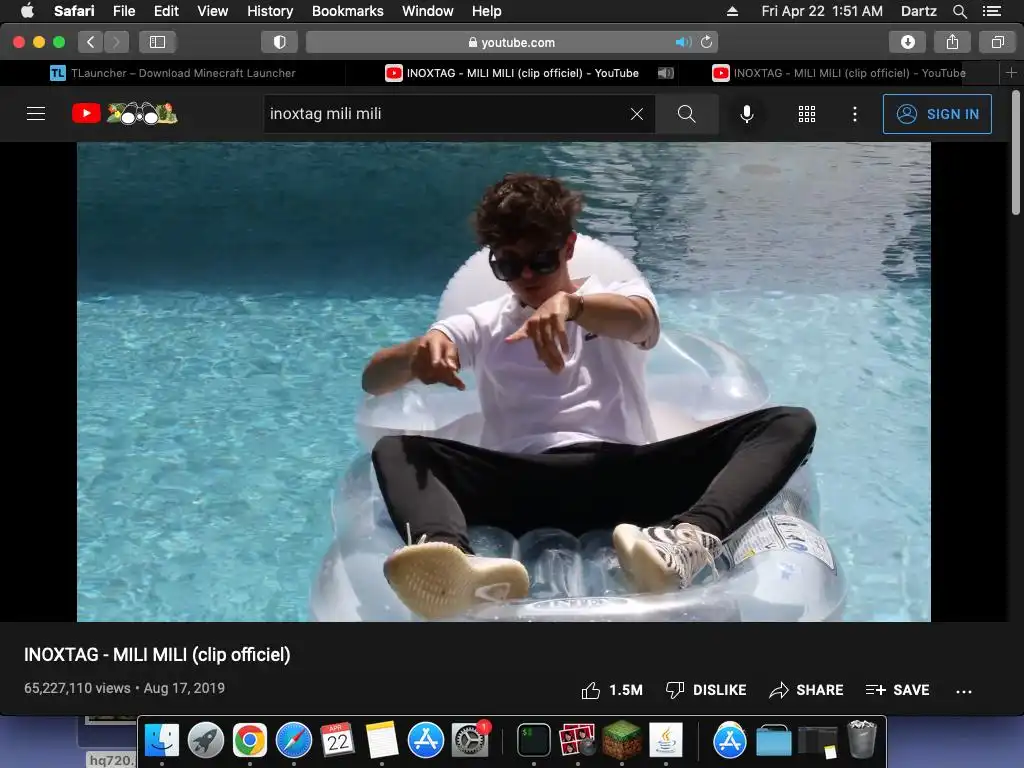Image resolution: width=1024 pixels, height=768 pixels.
Task: Clear the search text with the X
Action: pyautogui.click(x=637, y=114)
